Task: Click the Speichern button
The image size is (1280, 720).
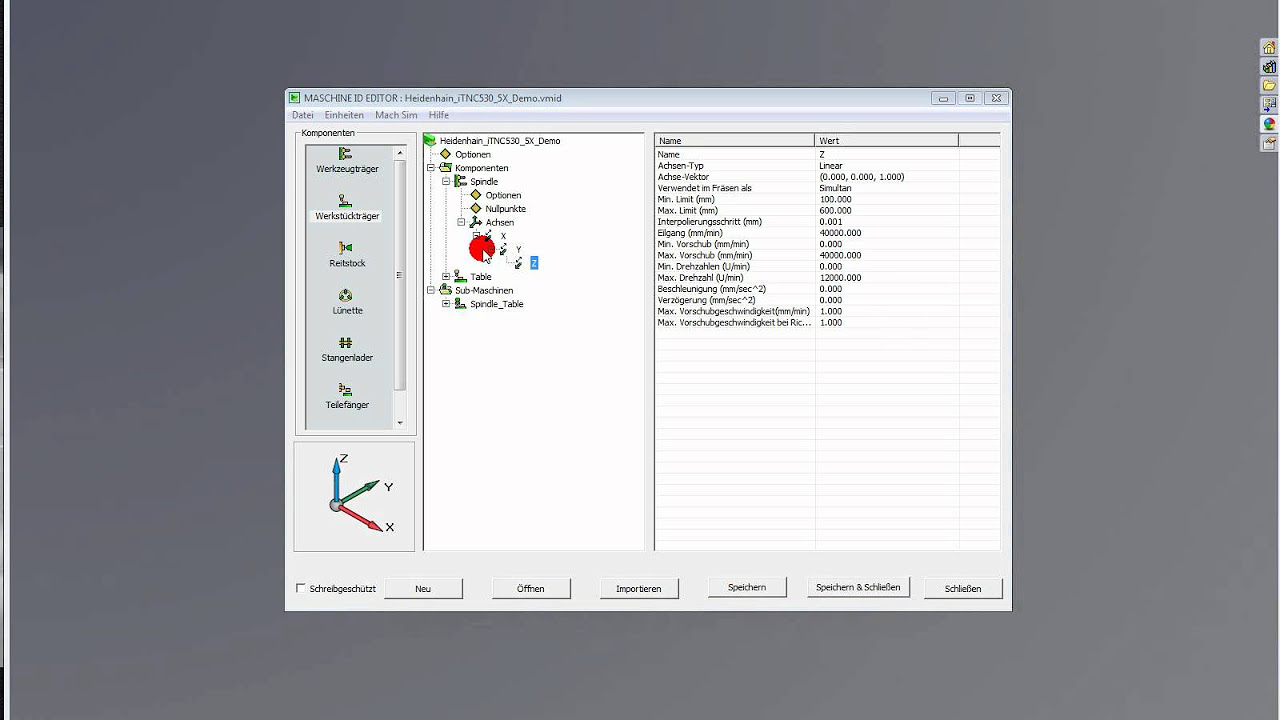Action: click(747, 588)
